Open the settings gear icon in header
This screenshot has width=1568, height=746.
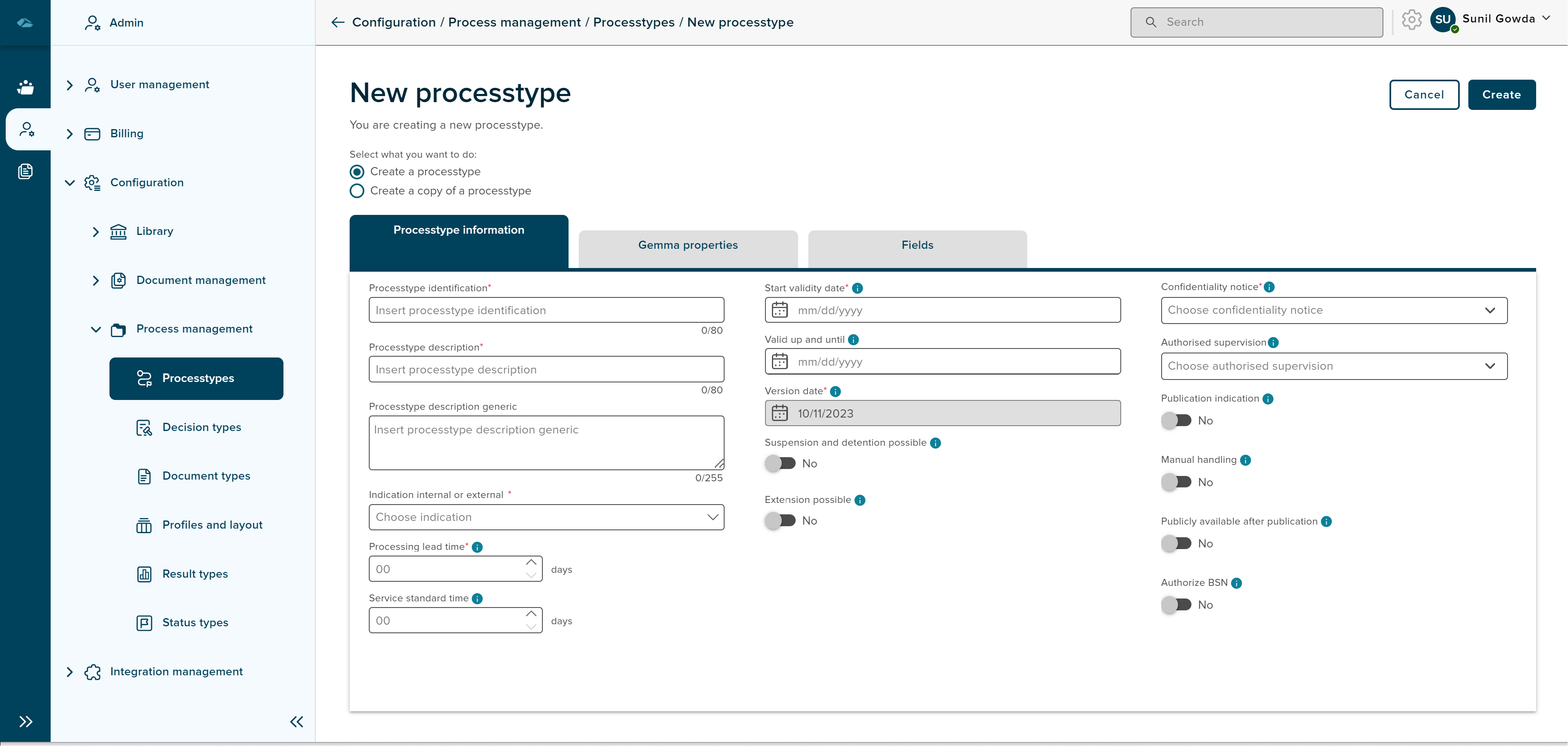[1411, 20]
